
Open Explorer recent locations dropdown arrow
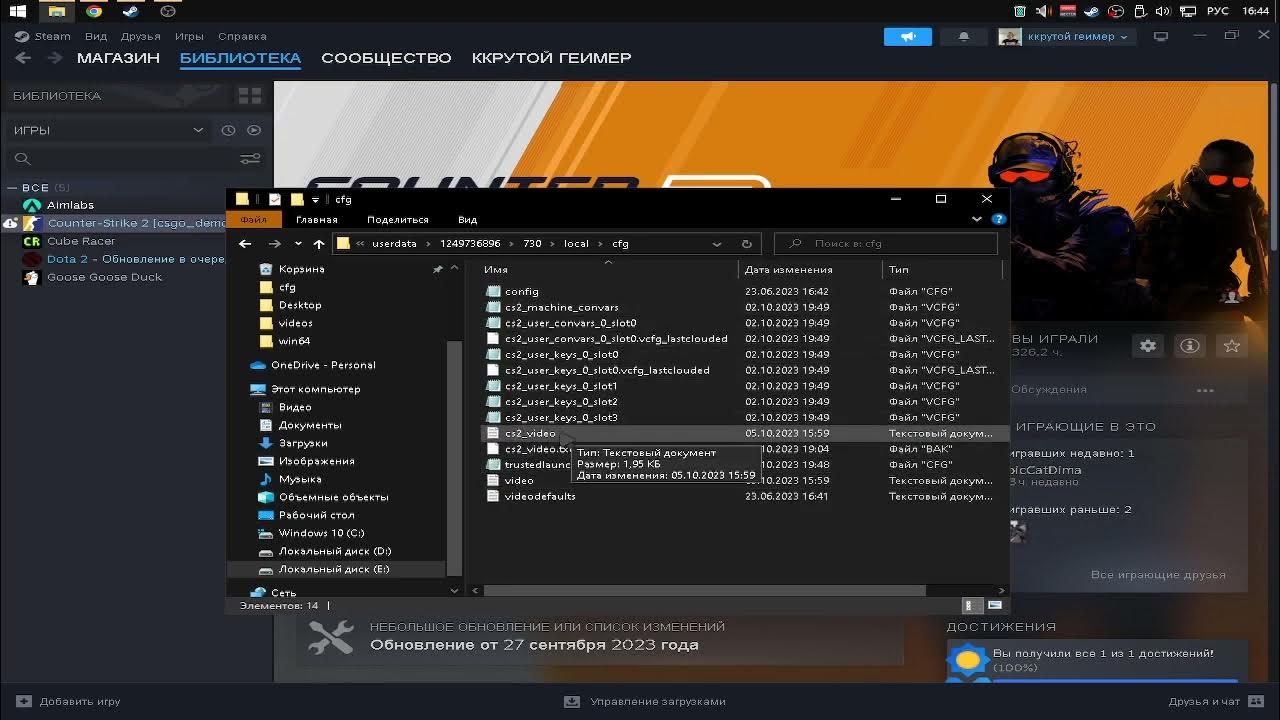298,244
